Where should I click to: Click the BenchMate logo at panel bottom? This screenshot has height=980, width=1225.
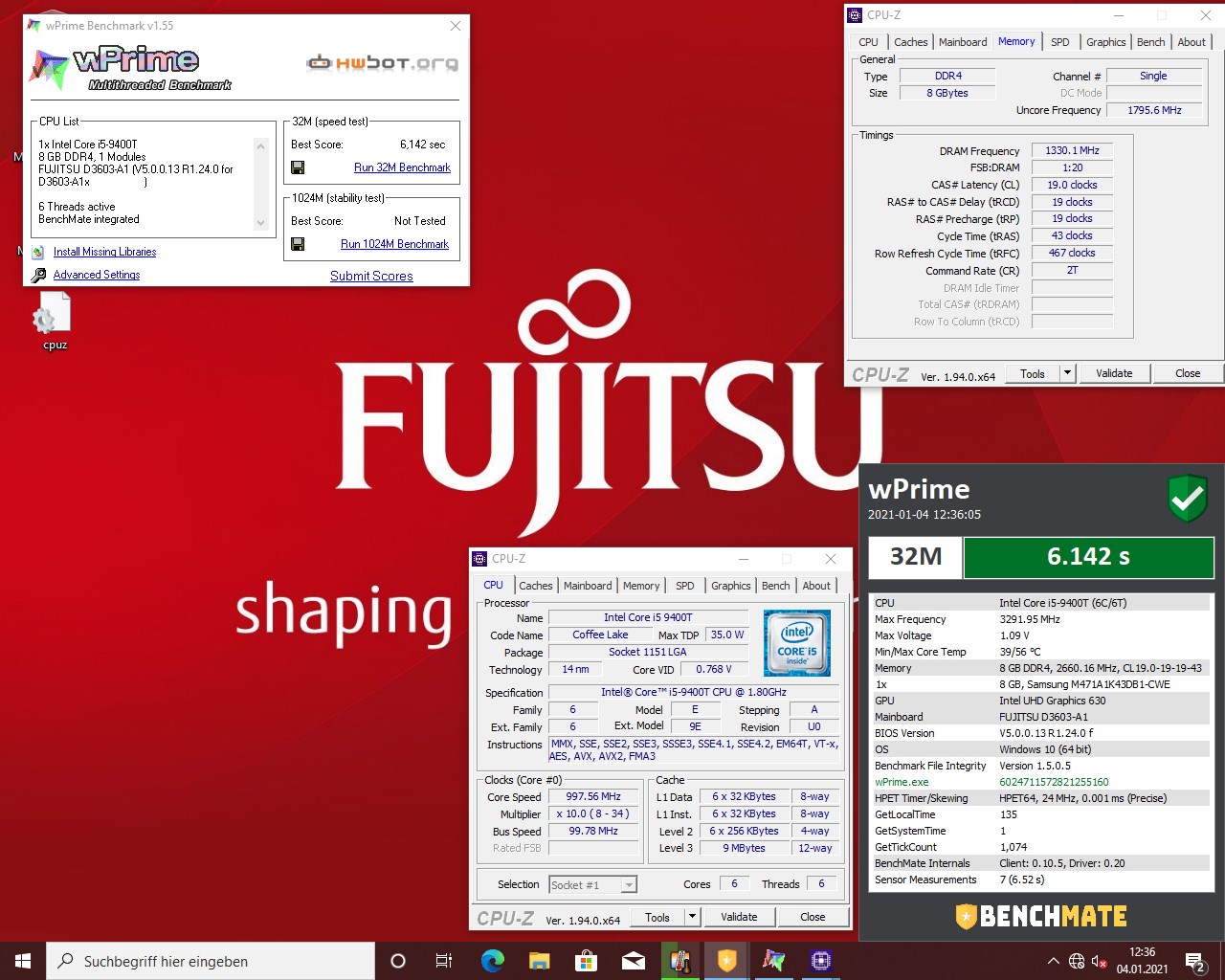tap(1041, 916)
